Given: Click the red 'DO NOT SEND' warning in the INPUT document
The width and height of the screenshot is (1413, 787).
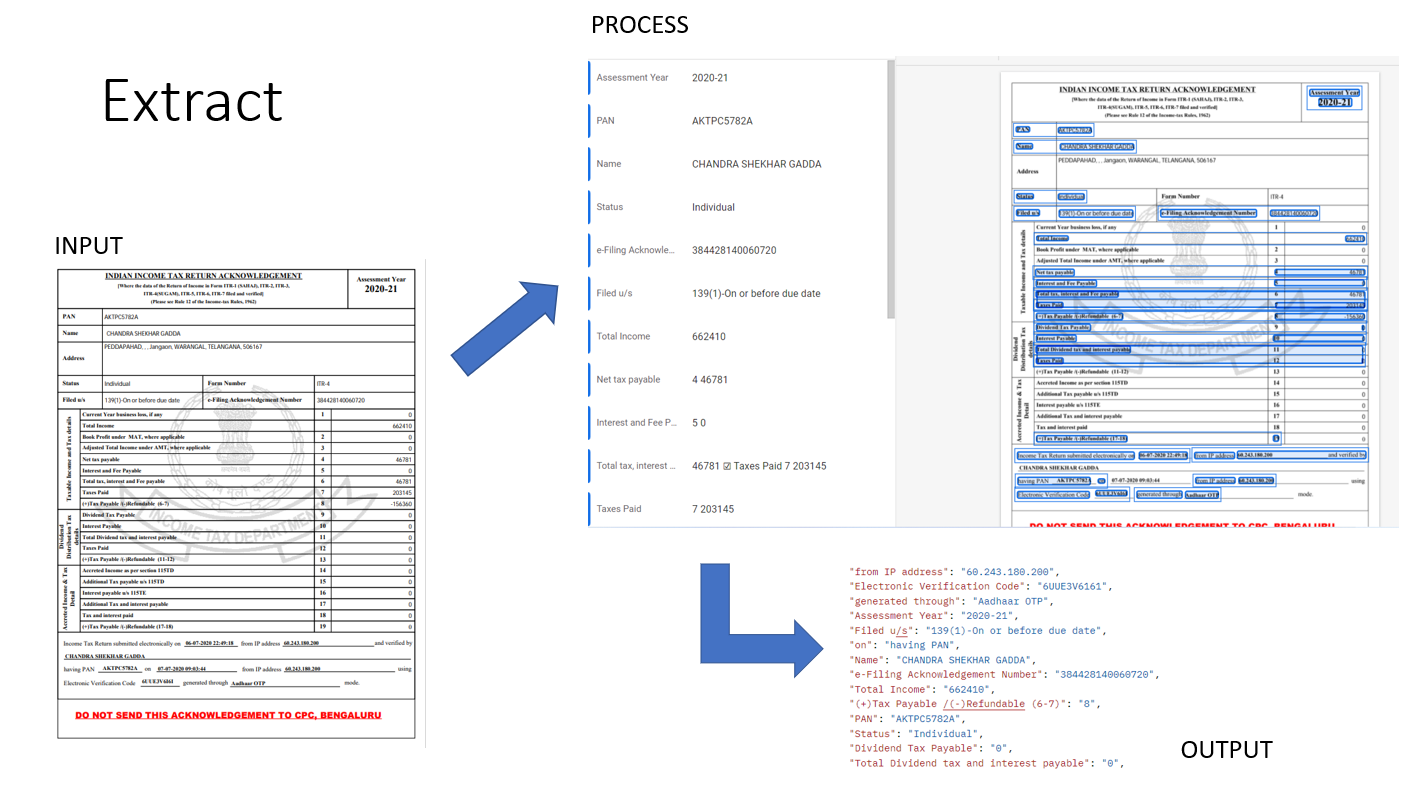Looking at the screenshot, I should click(228, 716).
